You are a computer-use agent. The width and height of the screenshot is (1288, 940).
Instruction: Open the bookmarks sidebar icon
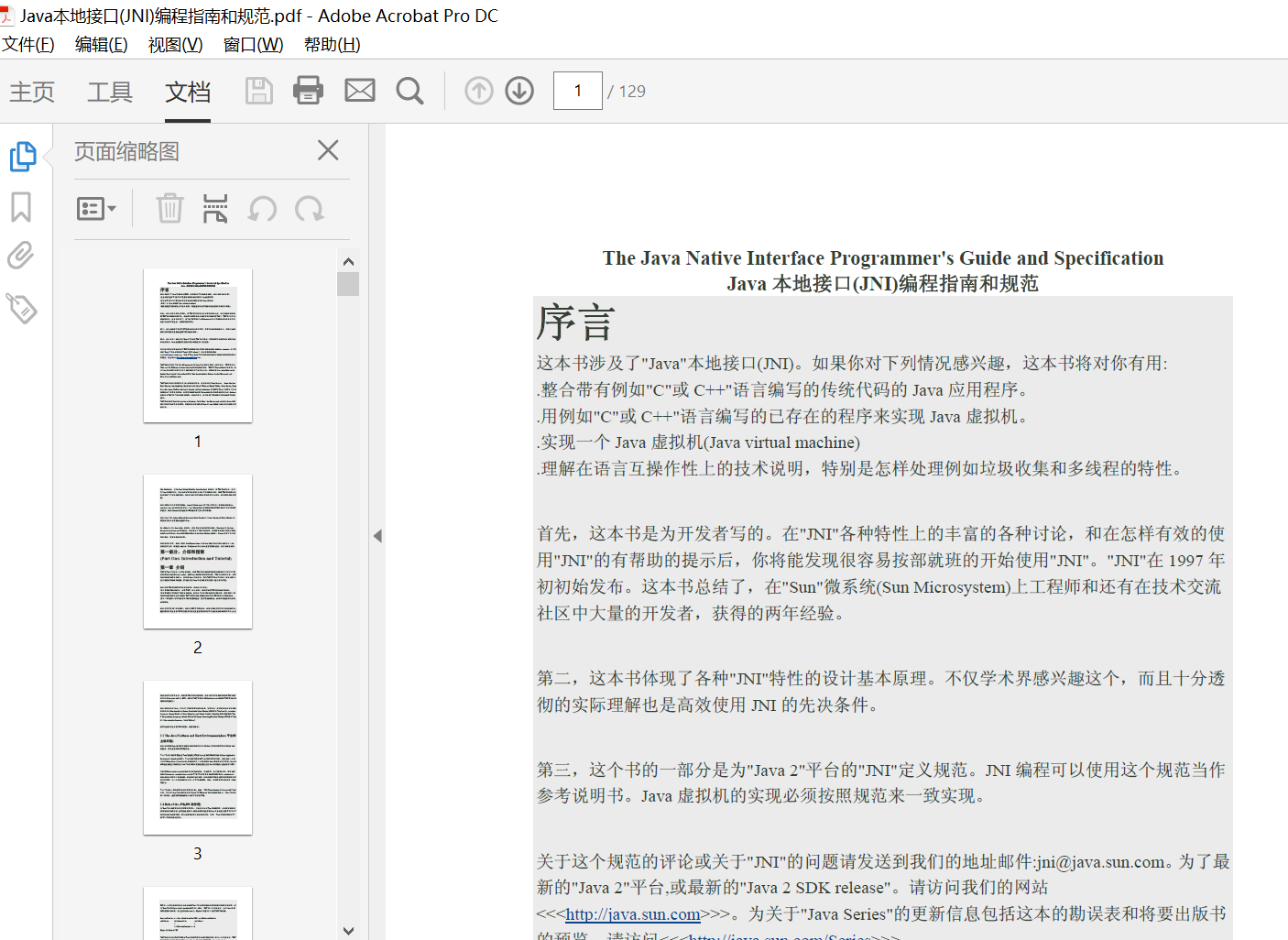click(21, 207)
